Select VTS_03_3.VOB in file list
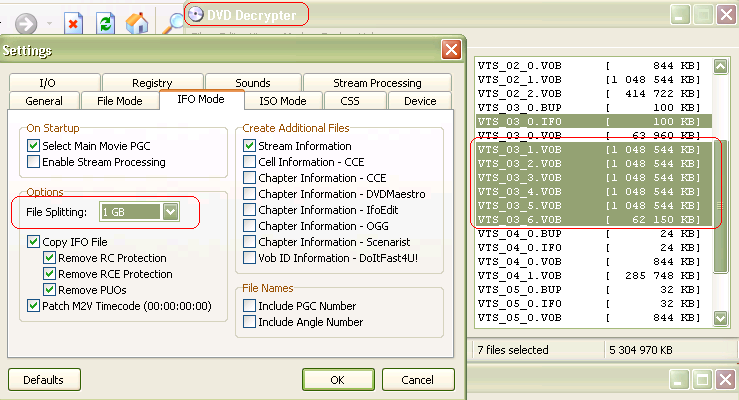 point(593,178)
